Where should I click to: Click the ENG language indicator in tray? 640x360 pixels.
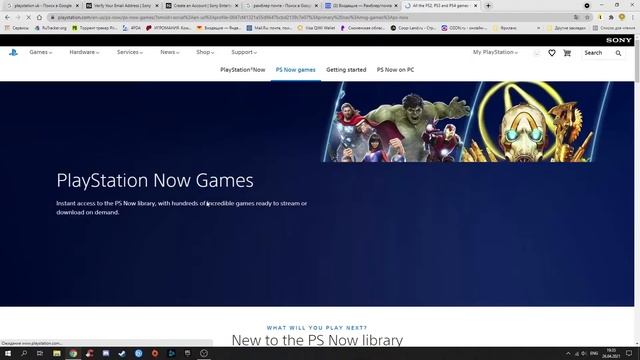[x=594, y=353]
